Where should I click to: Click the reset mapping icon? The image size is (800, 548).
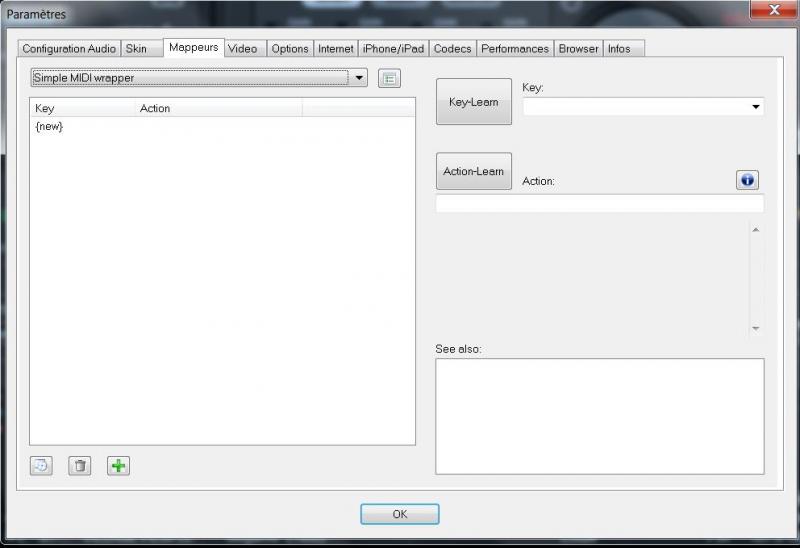coord(41,466)
